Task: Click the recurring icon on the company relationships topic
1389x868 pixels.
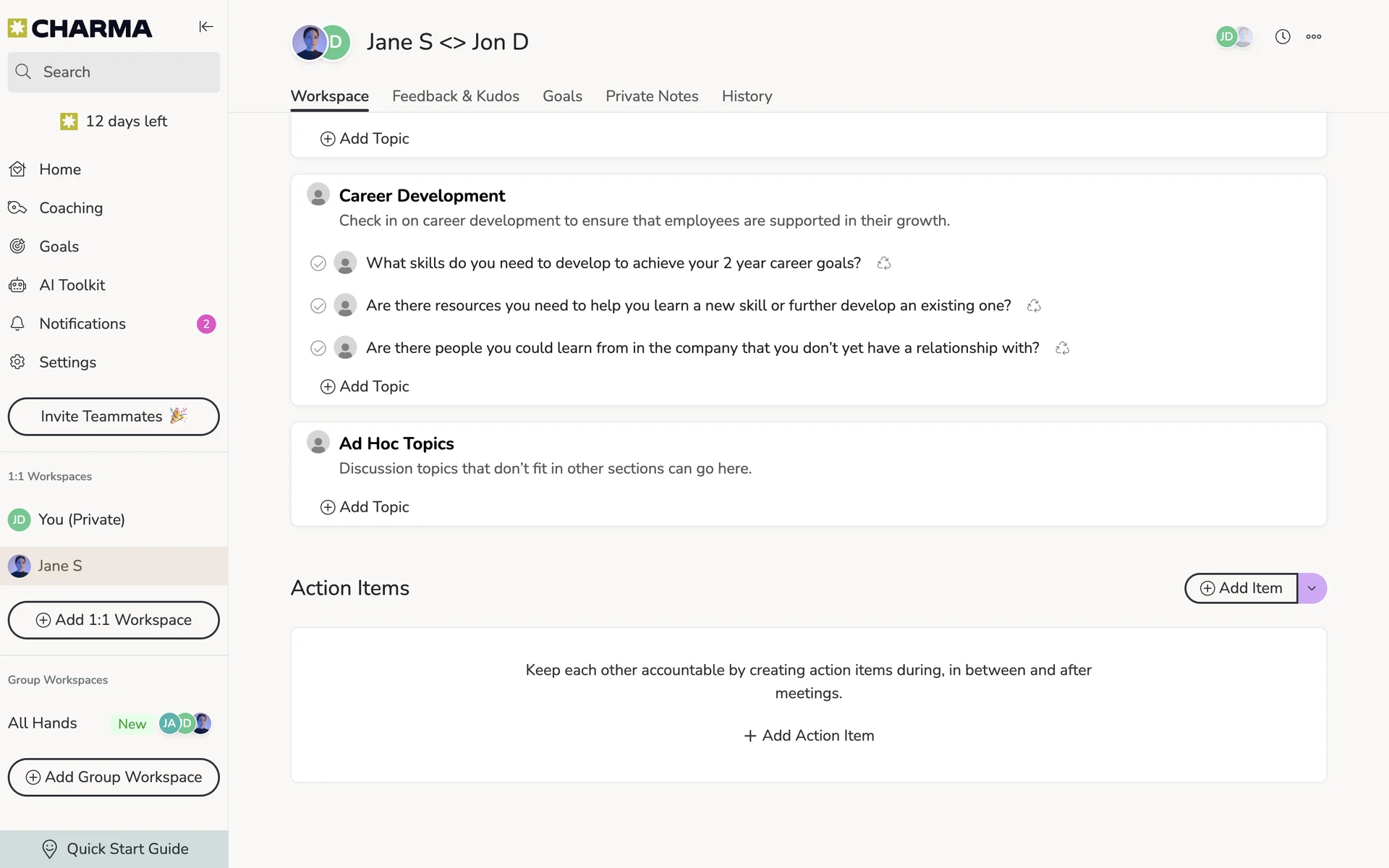Action: tap(1062, 348)
